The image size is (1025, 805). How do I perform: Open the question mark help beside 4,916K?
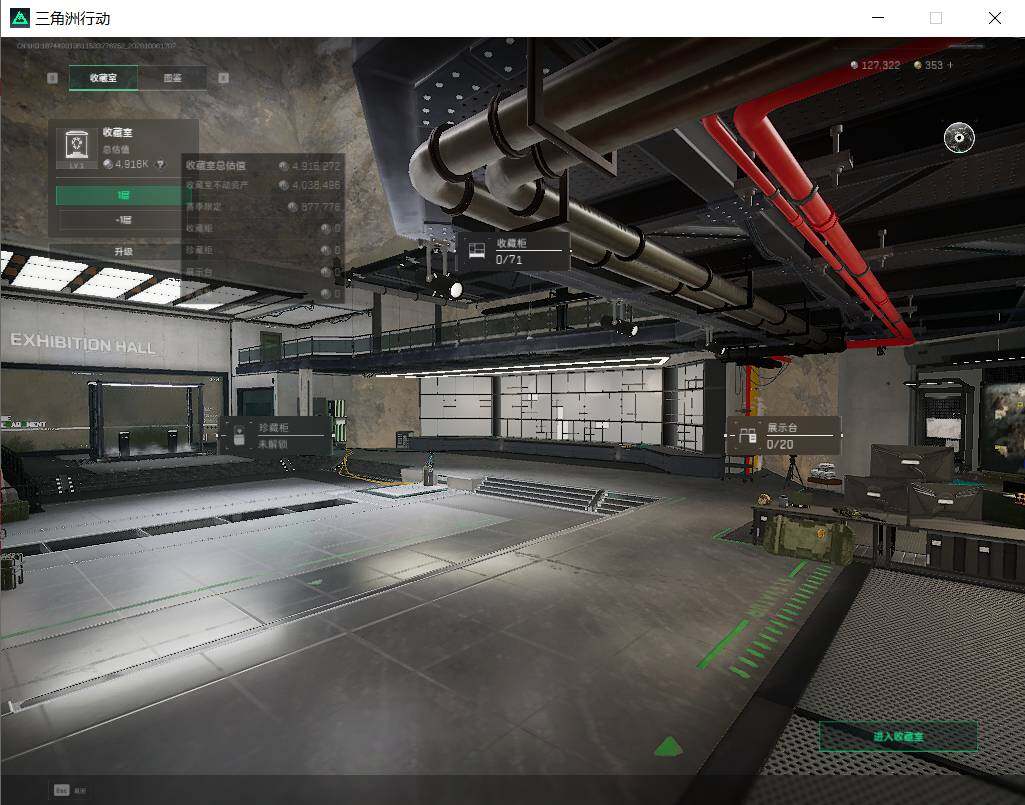tap(160, 164)
